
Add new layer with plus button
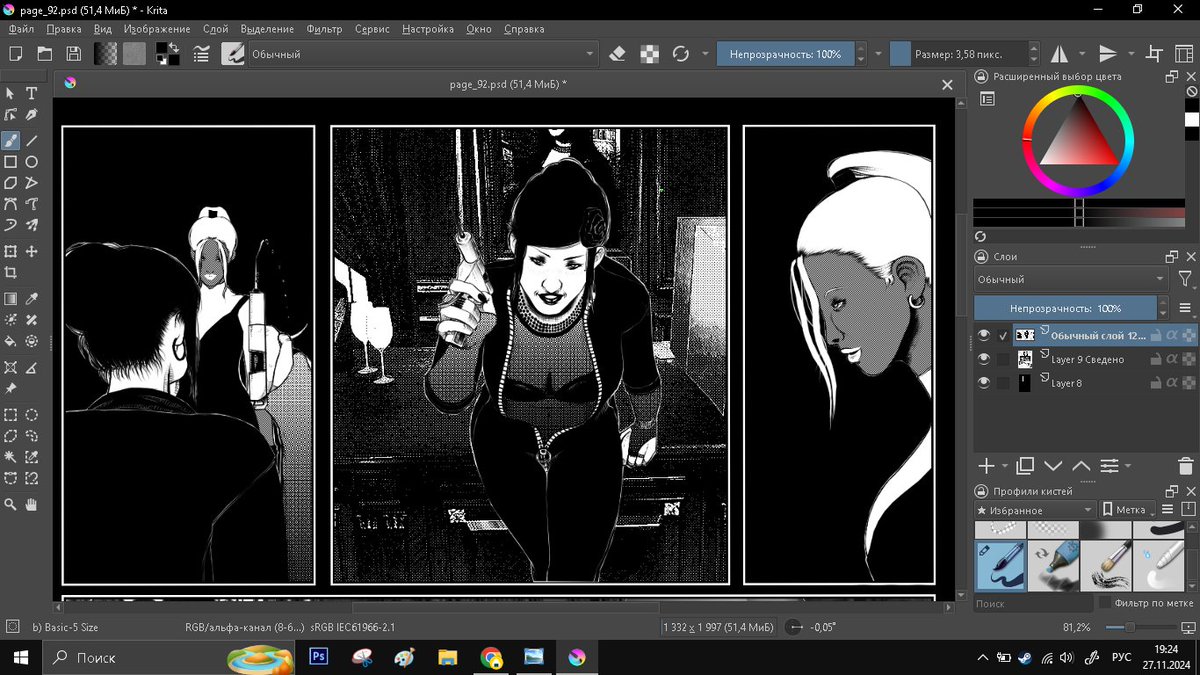pos(986,466)
